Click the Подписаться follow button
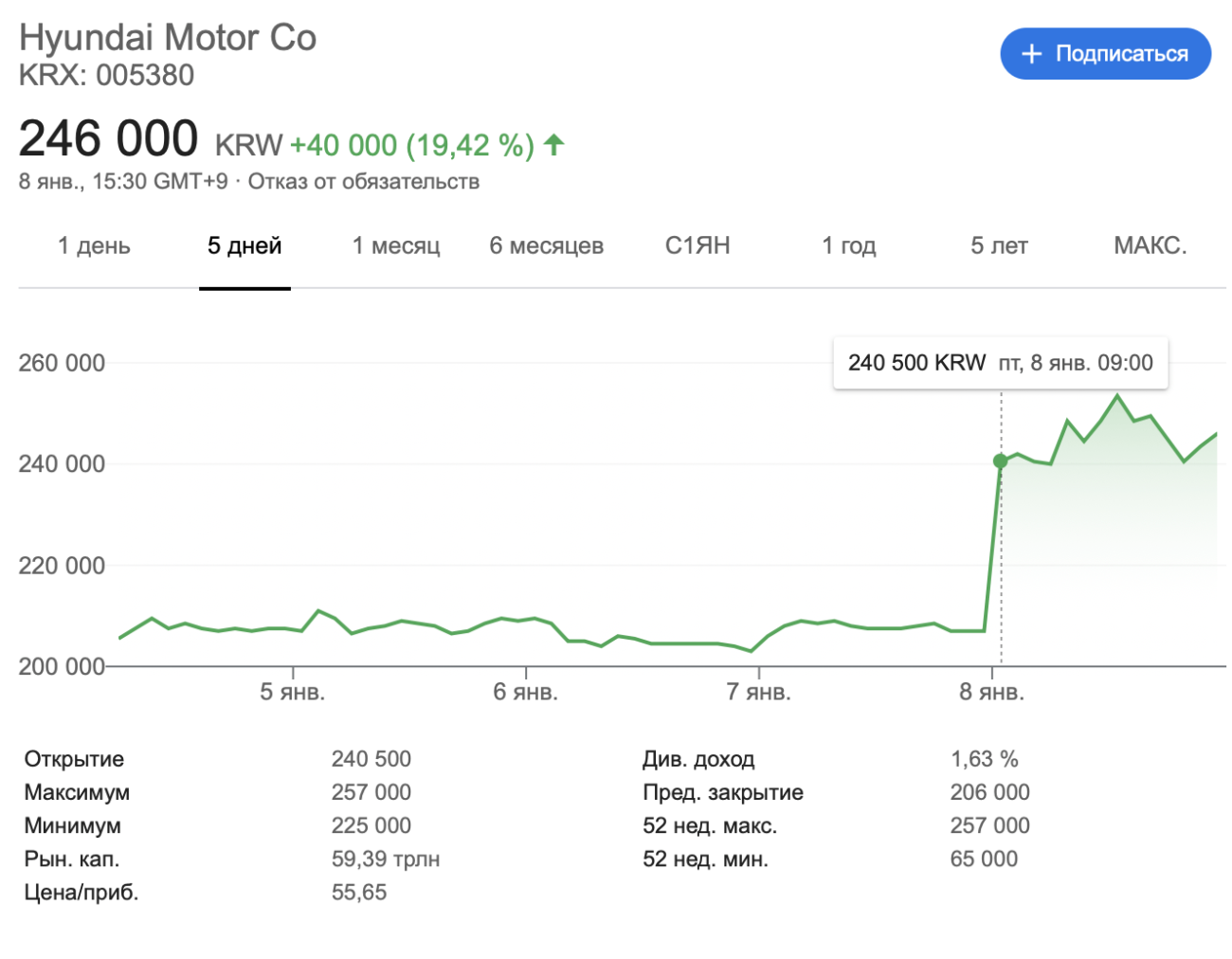The width and height of the screenshot is (1232, 959). 1105,54
